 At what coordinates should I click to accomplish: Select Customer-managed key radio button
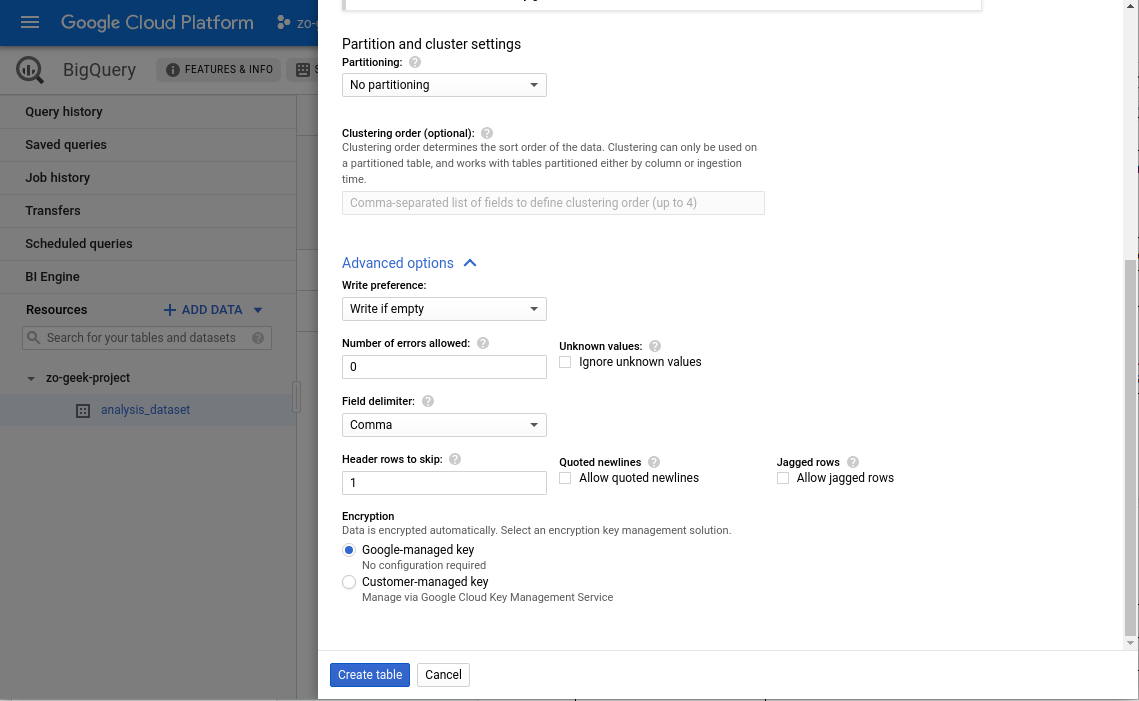pyautogui.click(x=349, y=582)
